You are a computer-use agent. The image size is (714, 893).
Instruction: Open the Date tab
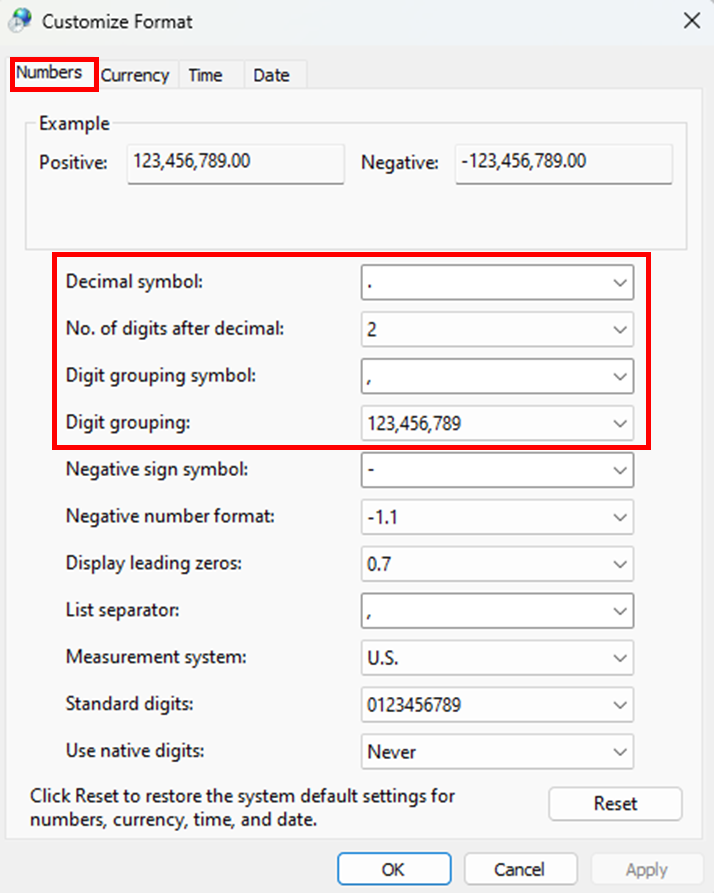coord(271,75)
